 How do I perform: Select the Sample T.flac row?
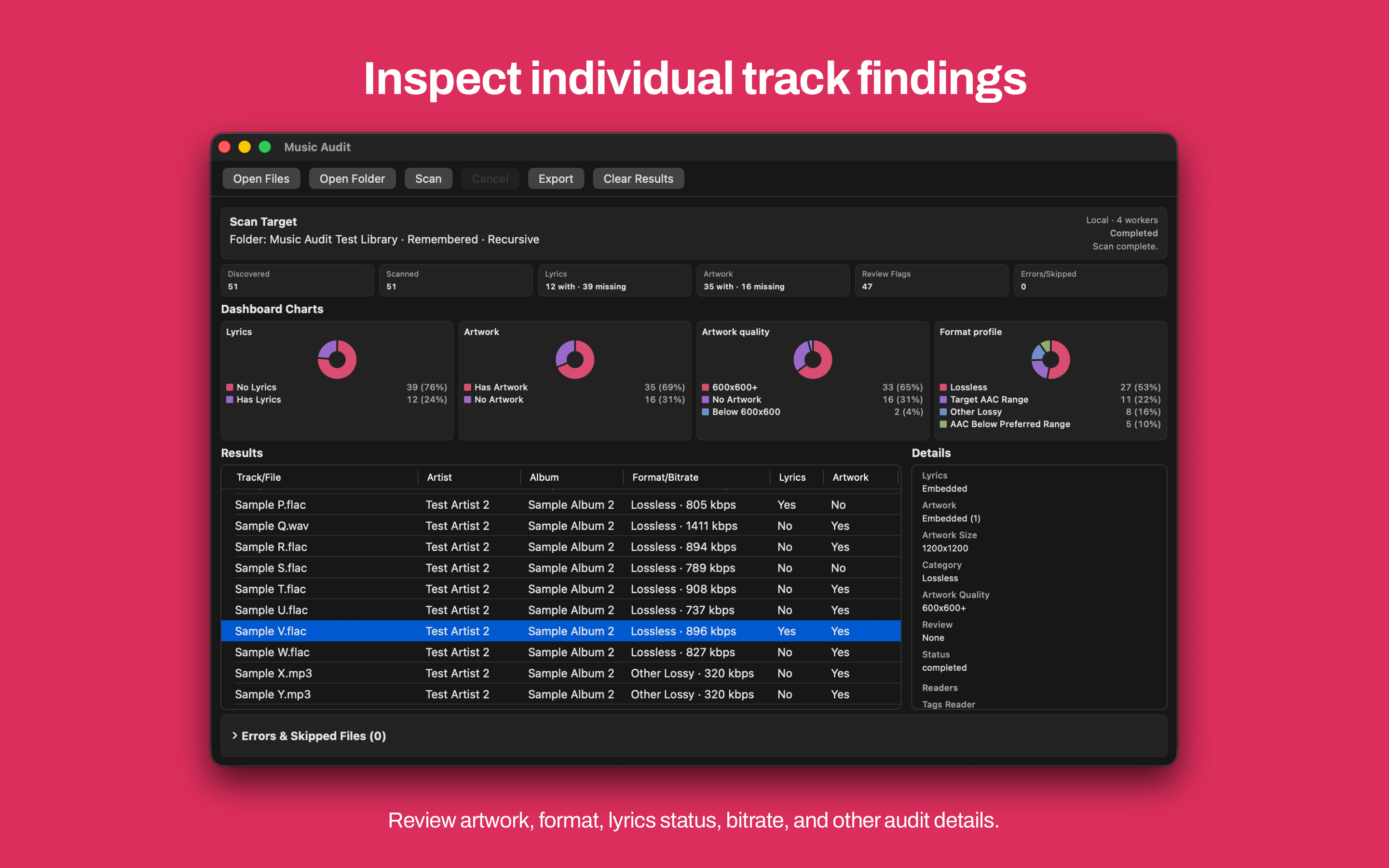[x=561, y=589]
